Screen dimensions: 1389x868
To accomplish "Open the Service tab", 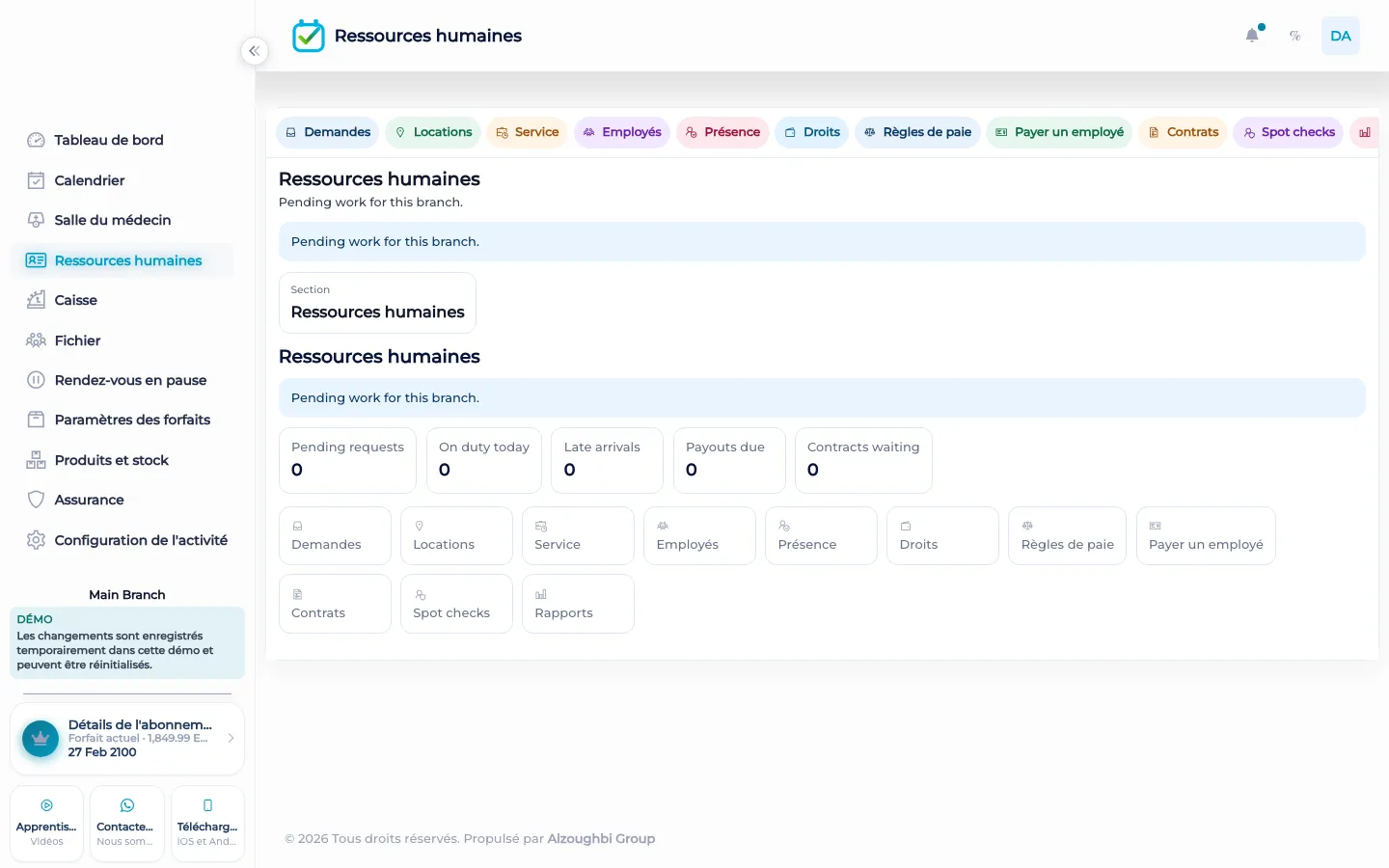I will 528,132.
